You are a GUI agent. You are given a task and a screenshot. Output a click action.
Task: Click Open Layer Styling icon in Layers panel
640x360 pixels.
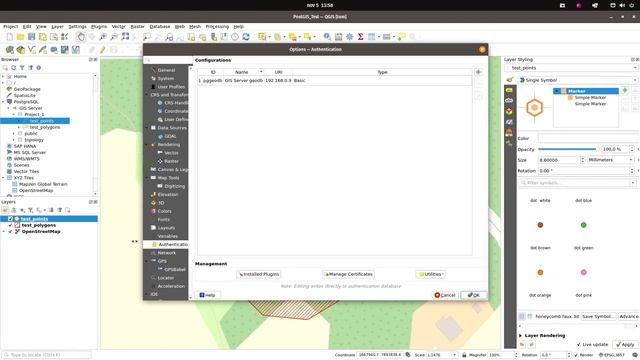[x=5, y=210]
